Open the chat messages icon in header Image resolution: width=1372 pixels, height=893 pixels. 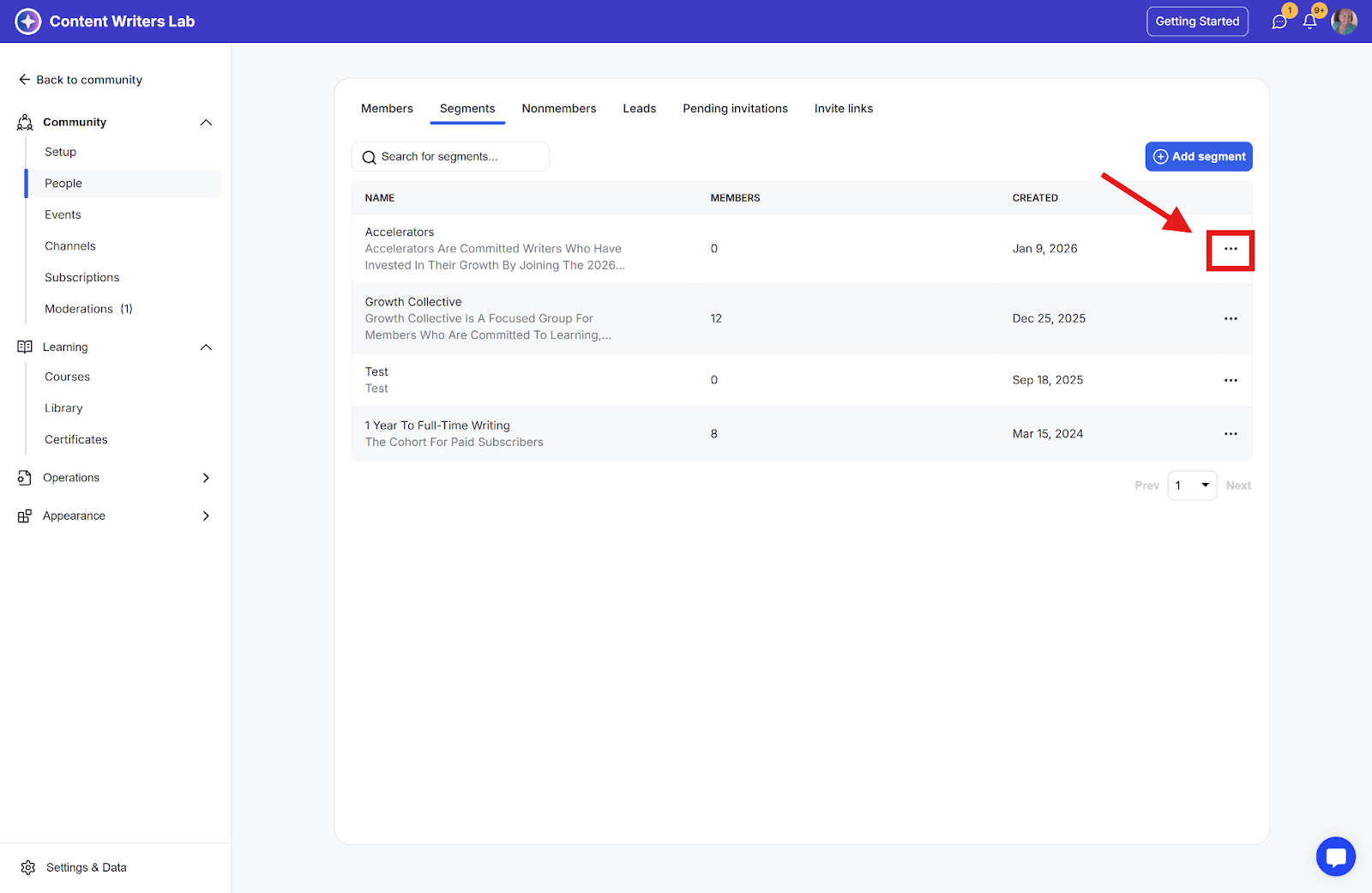1279,22
